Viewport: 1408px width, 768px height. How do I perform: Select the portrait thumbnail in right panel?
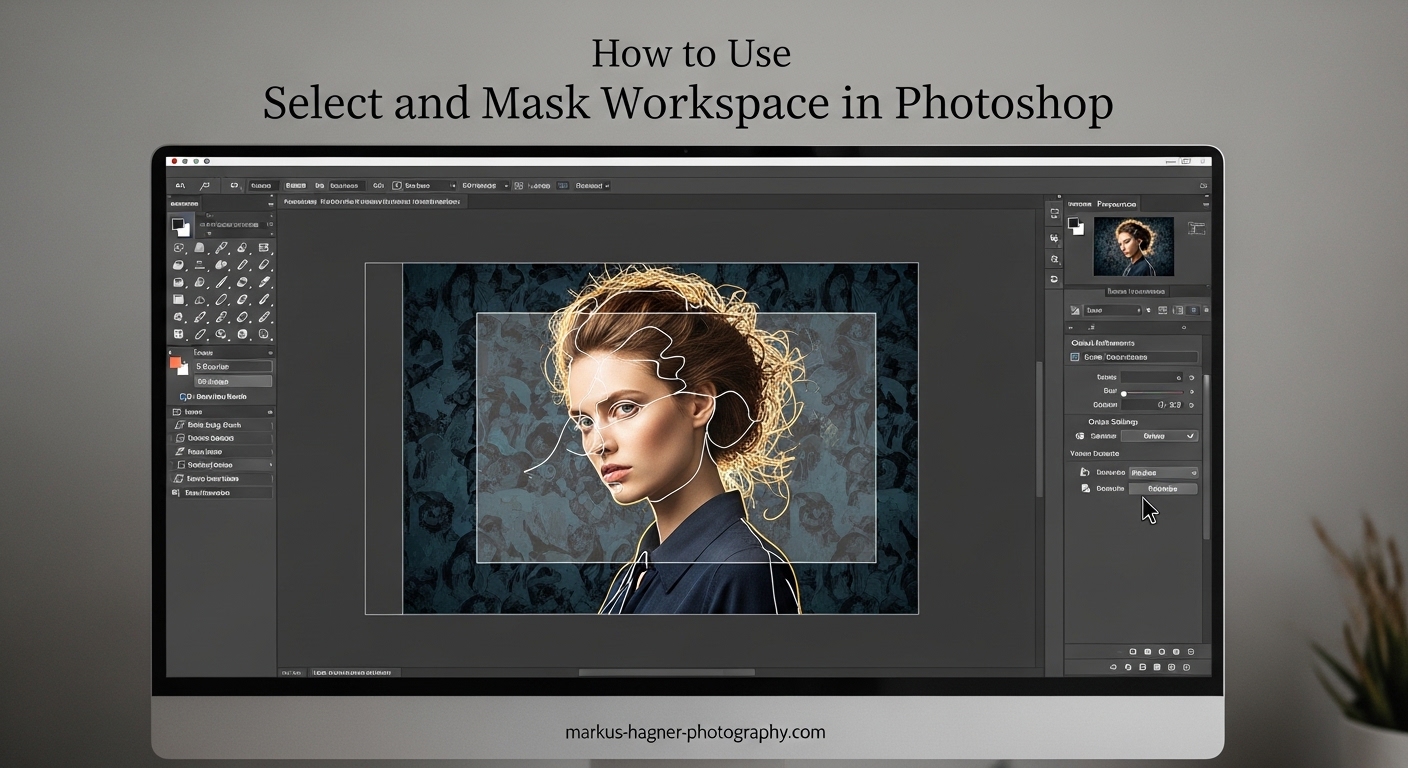click(1133, 246)
